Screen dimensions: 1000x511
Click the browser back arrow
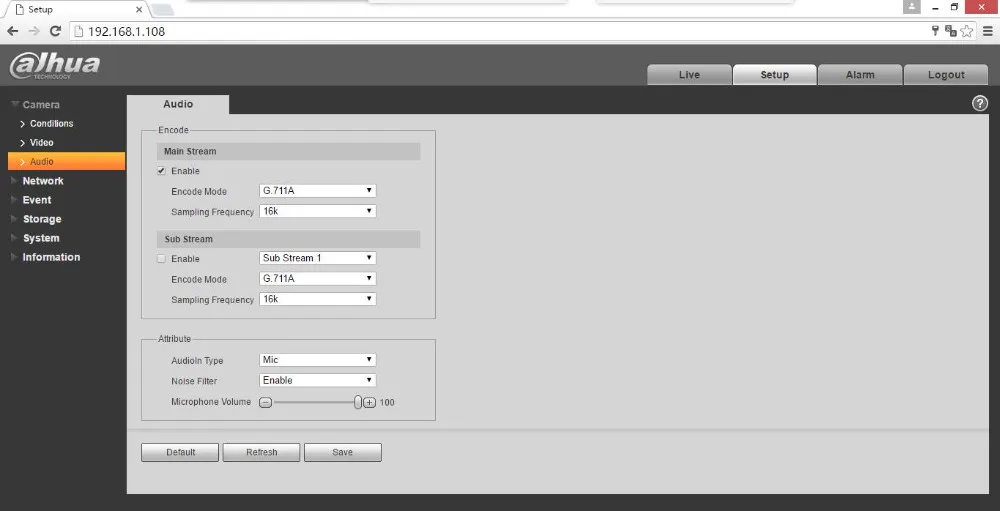point(13,31)
